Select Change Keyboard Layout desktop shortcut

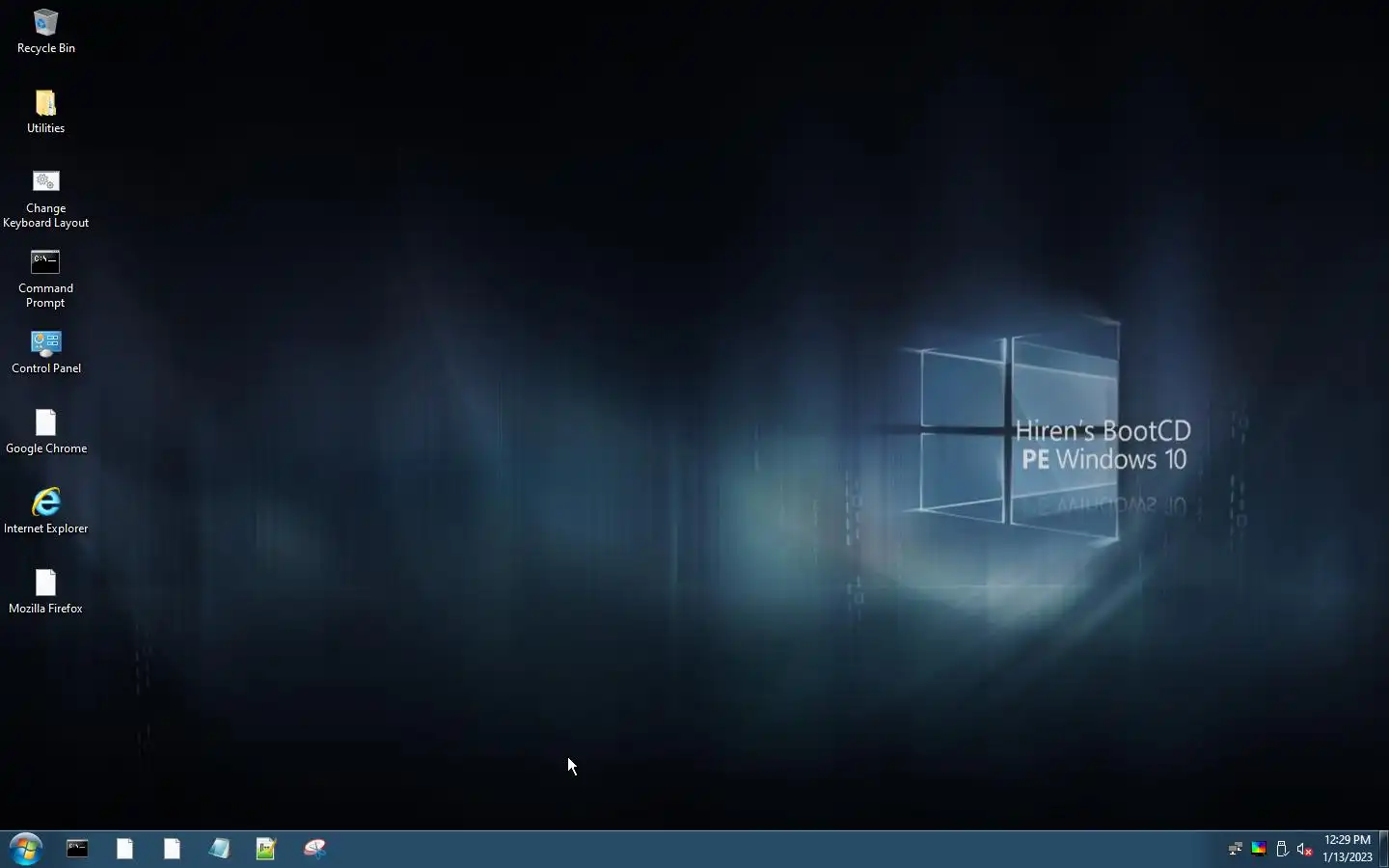(x=45, y=200)
